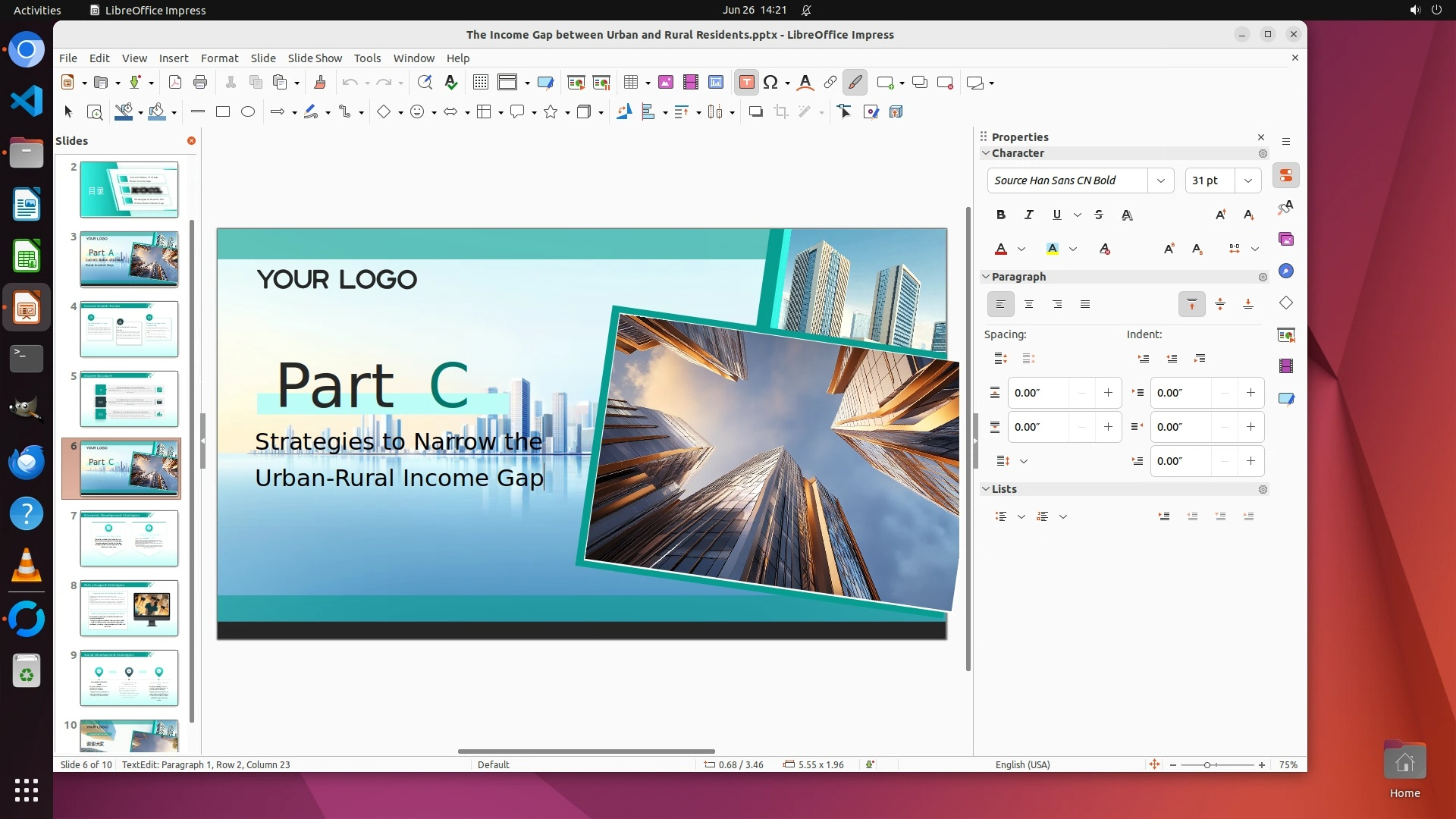Viewport: 1456px width, 819px height.
Task: Click the Display Grid toolbar icon
Action: [x=480, y=83]
